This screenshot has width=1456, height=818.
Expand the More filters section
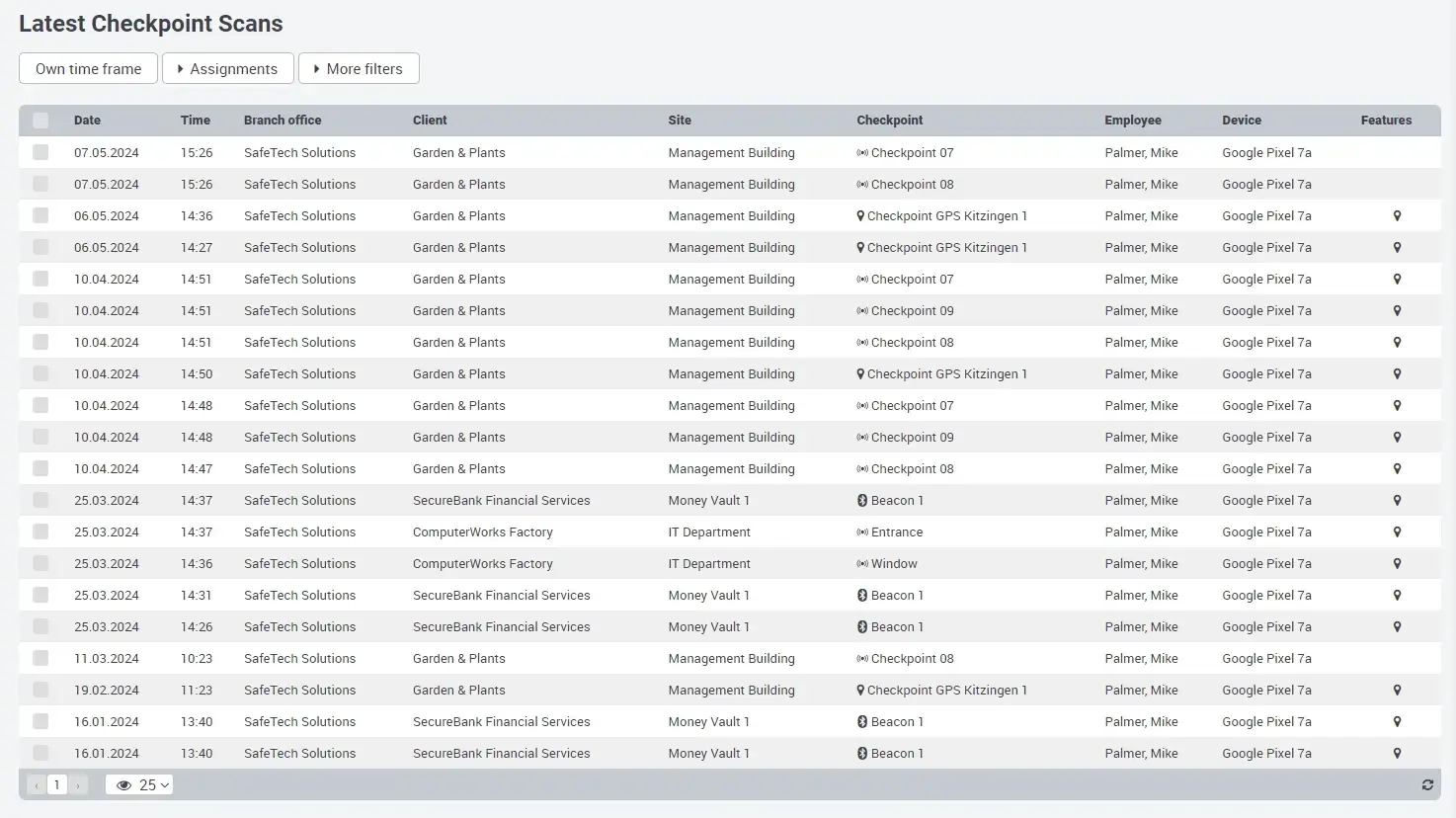[x=359, y=69]
